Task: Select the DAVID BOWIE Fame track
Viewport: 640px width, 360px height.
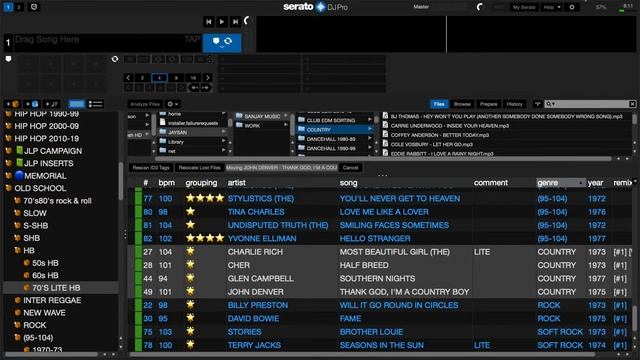Action: 383,319
